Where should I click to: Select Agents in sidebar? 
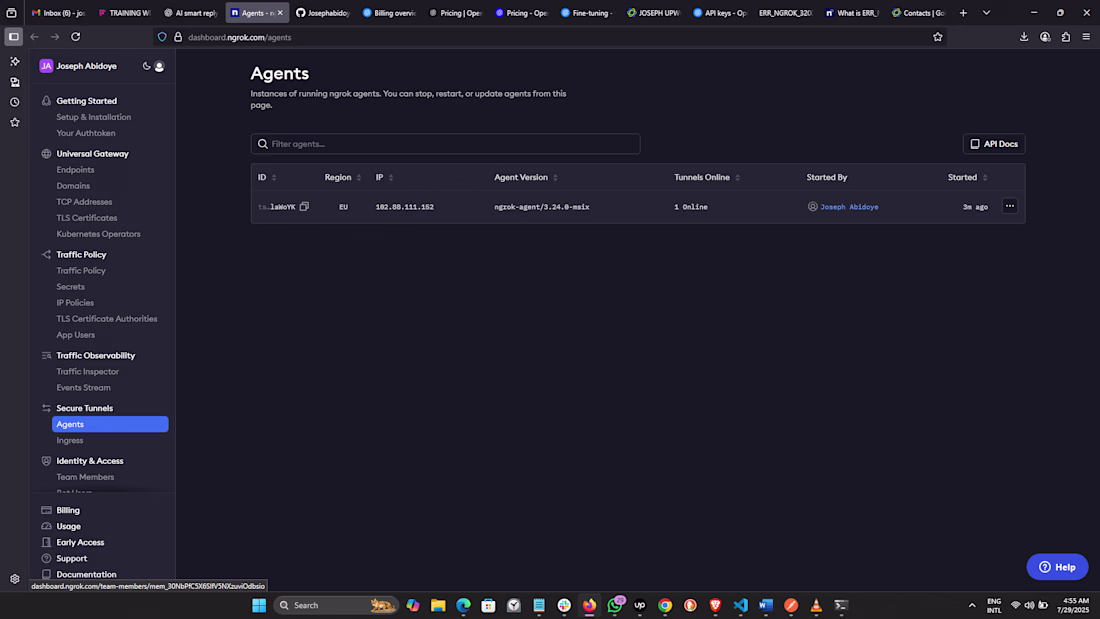point(110,424)
